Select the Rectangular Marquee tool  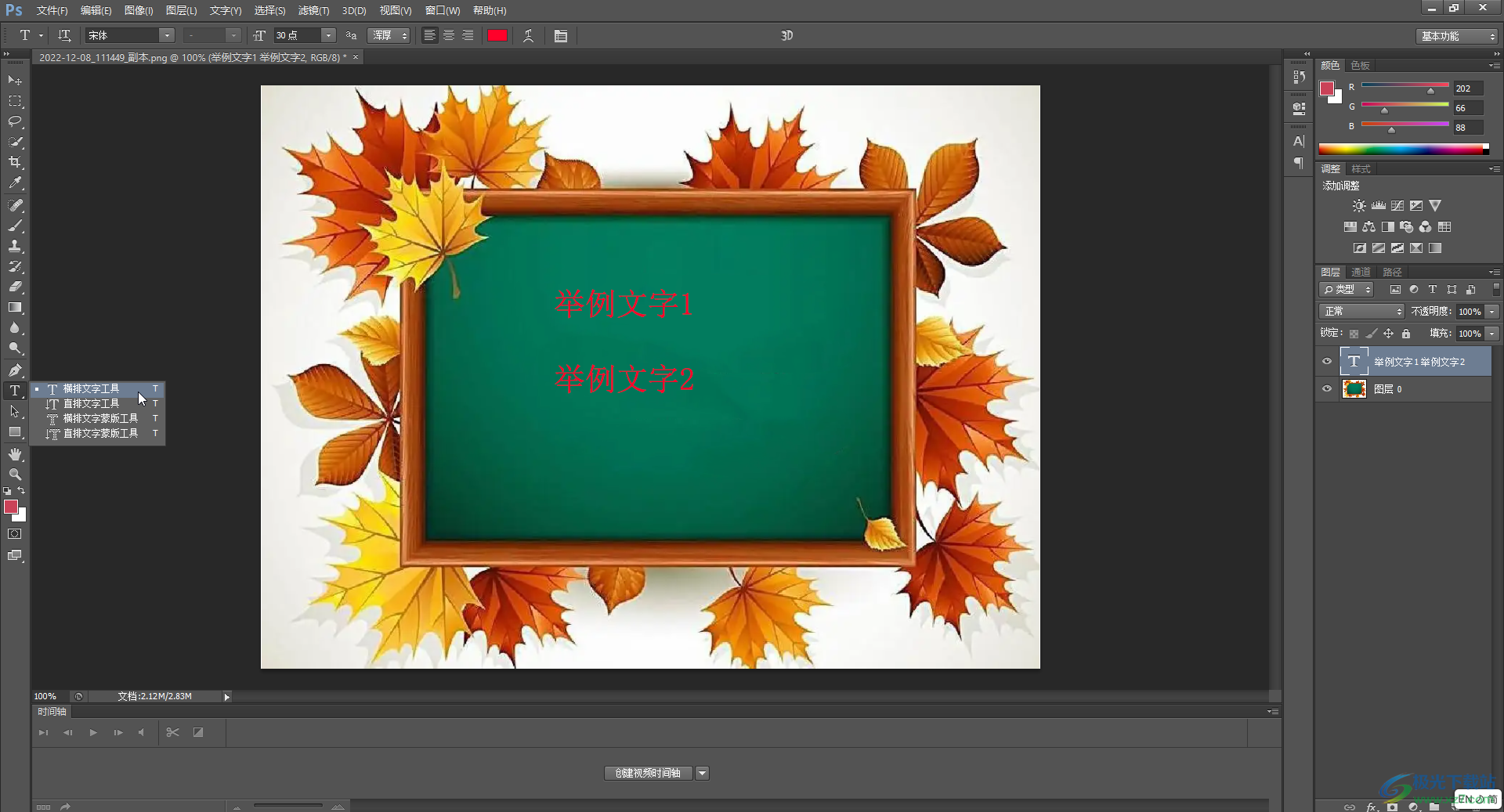tap(15, 101)
